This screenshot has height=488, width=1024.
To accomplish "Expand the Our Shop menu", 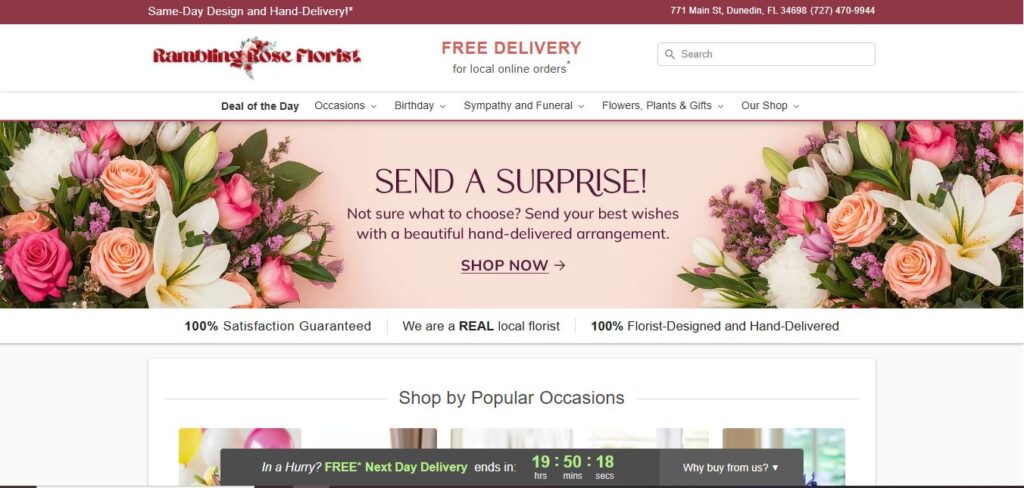I will click(770, 106).
